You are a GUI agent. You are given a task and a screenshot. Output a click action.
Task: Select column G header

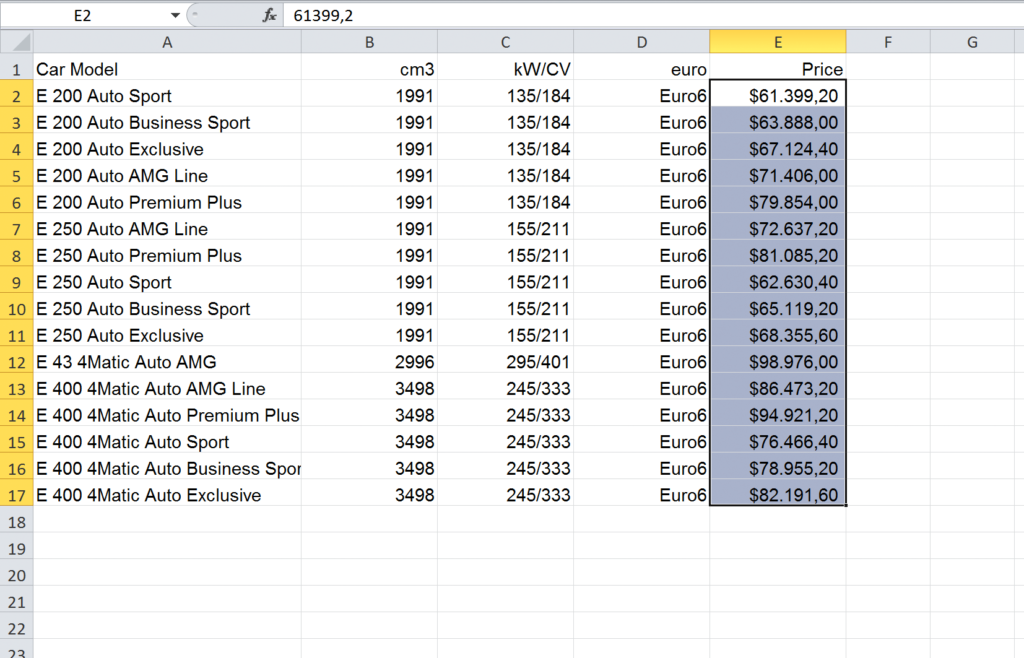coord(972,42)
